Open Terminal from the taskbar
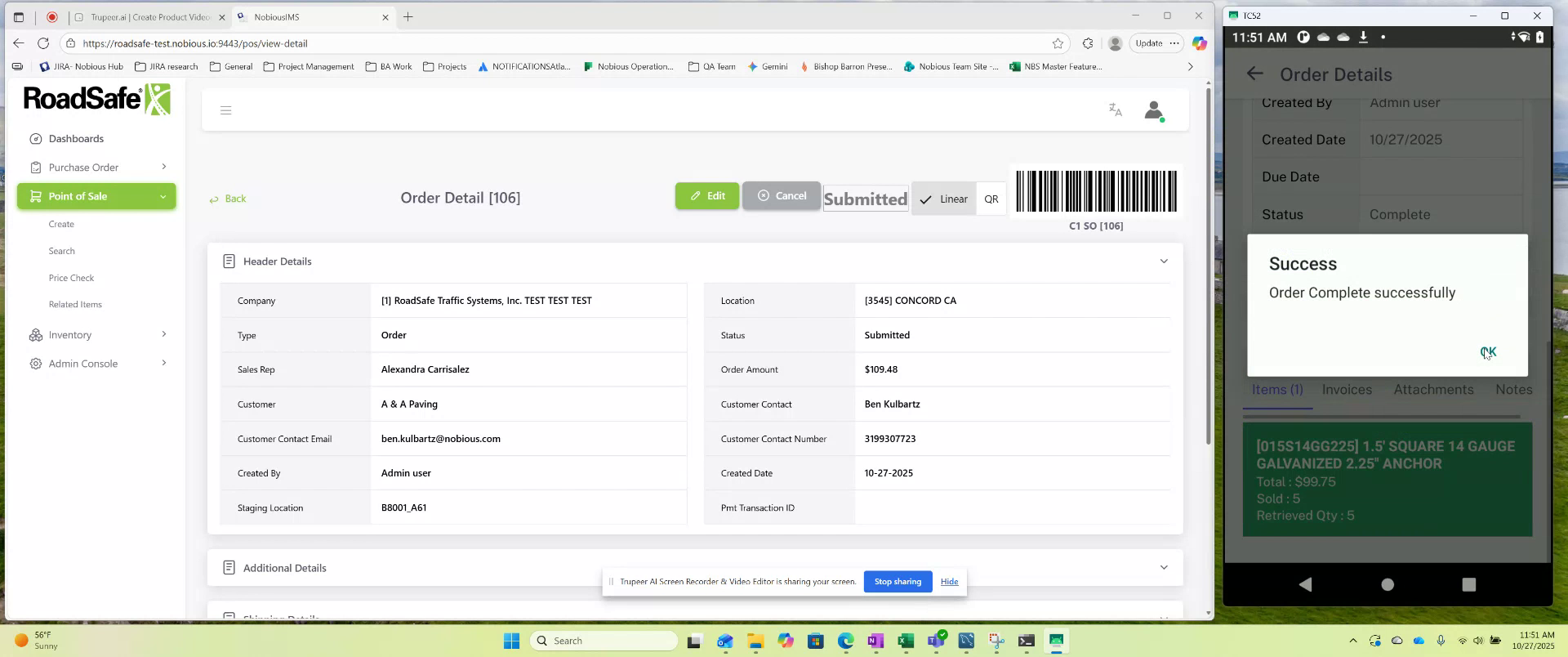 coord(1027,641)
